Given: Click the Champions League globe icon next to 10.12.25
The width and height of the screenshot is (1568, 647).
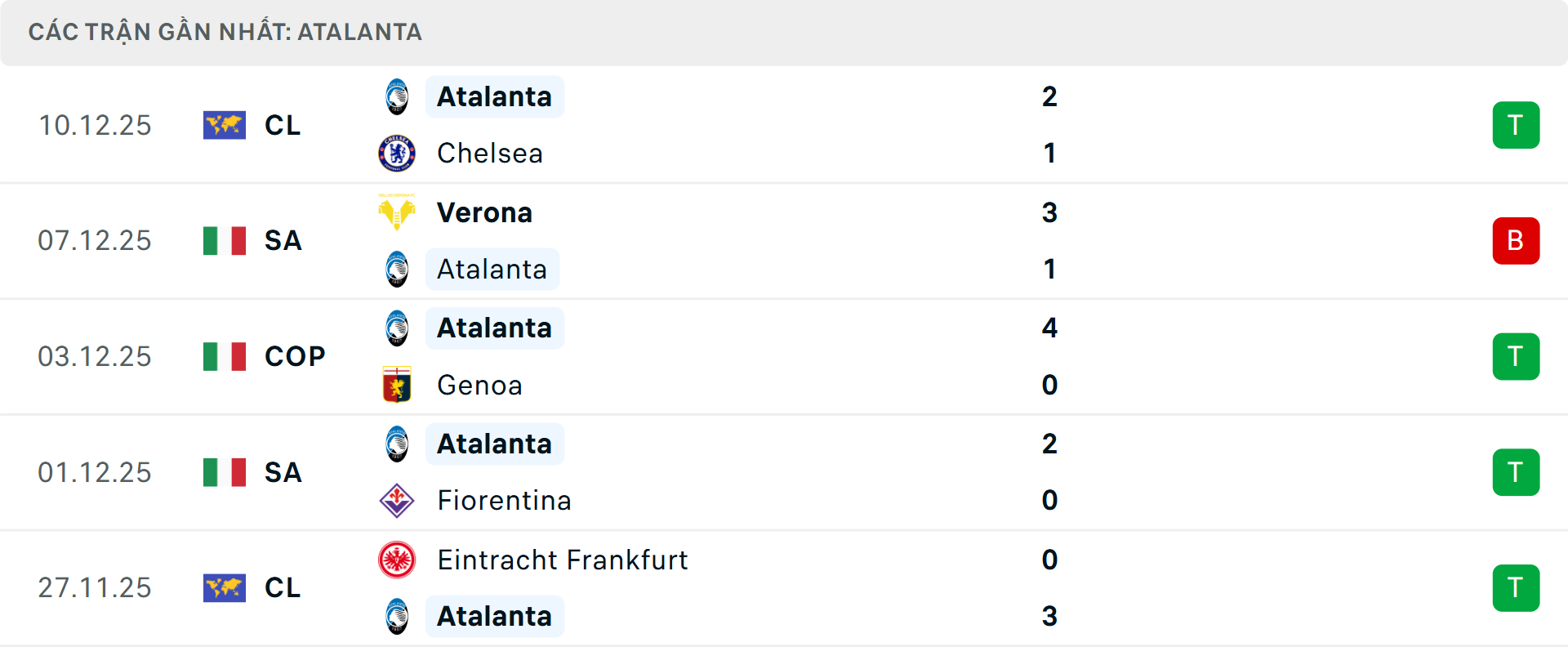Looking at the screenshot, I should point(224,125).
